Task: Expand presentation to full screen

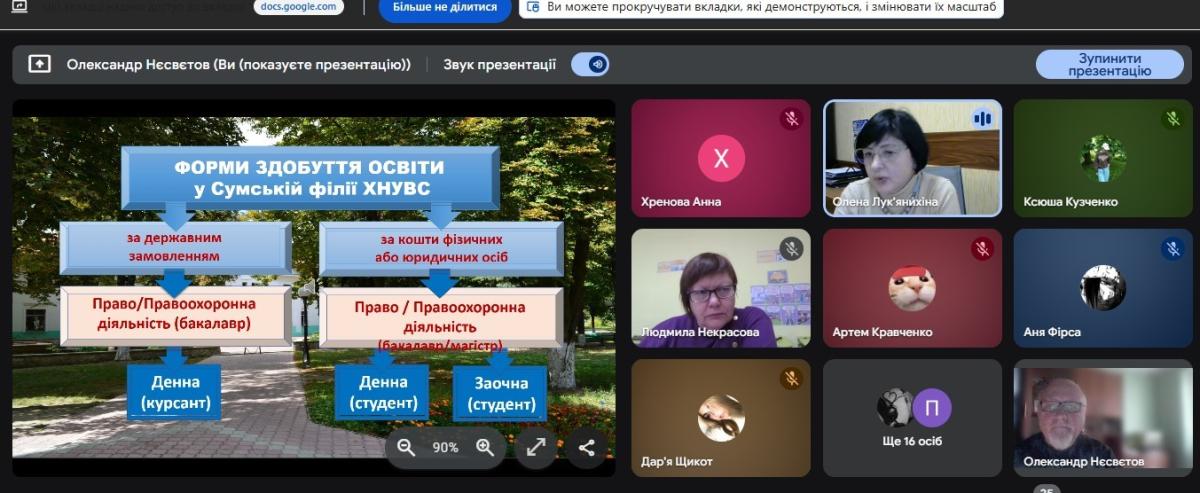Action: tap(536, 448)
